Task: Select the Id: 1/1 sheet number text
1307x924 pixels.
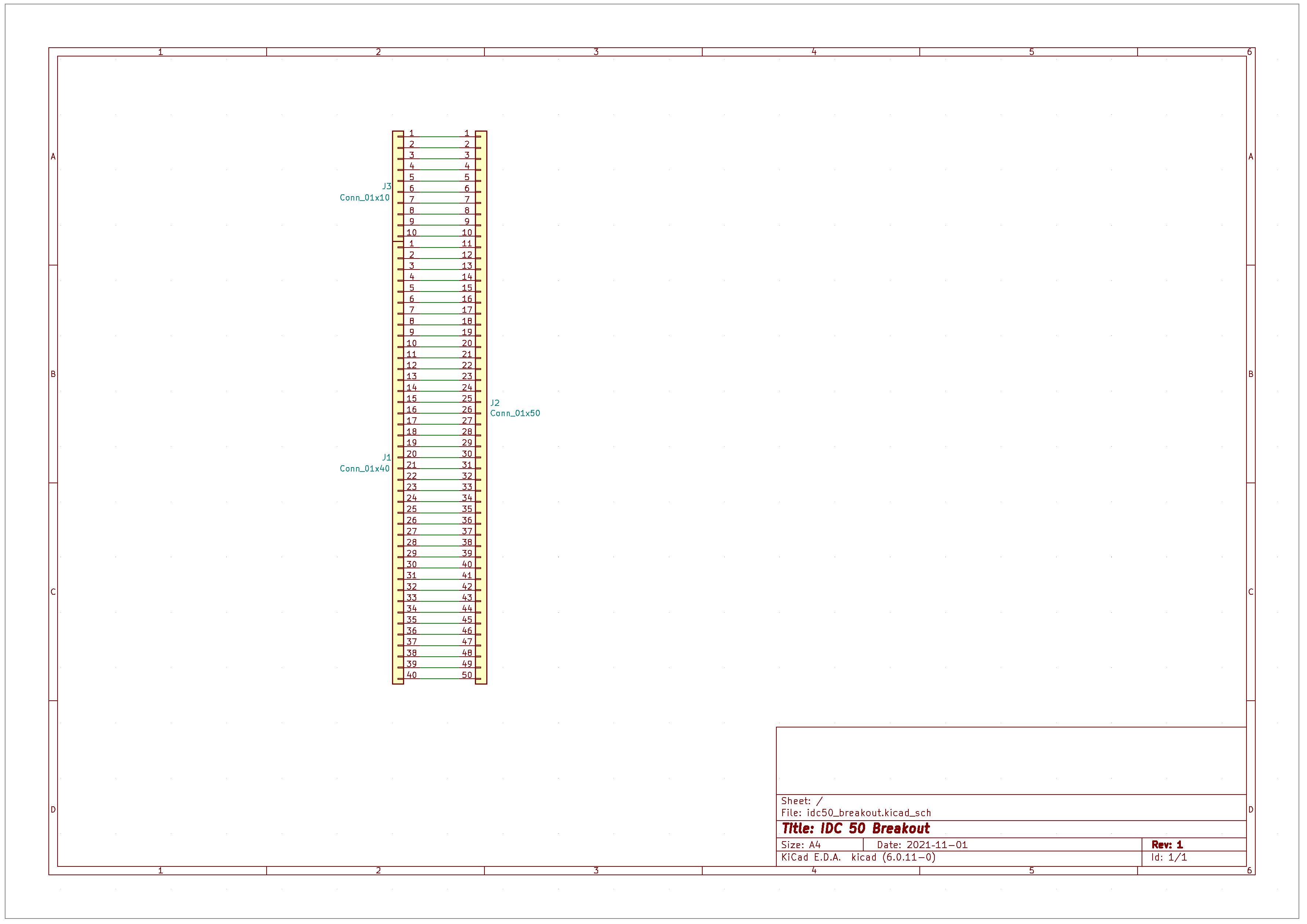Action: point(1169,857)
